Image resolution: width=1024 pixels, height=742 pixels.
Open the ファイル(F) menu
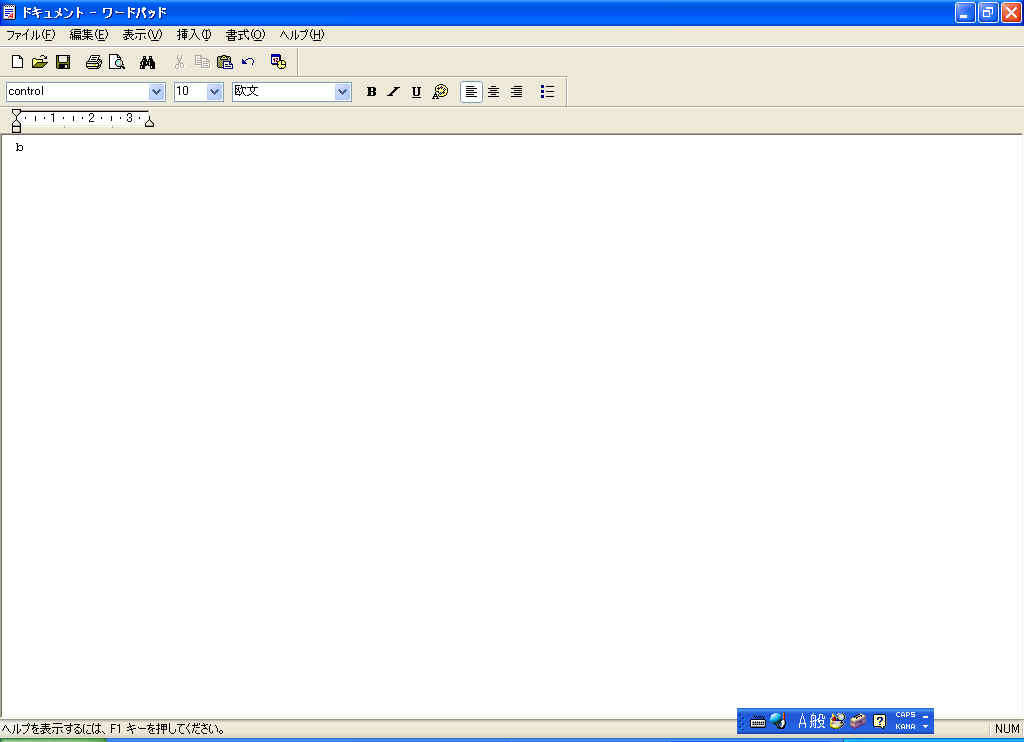pyautogui.click(x=30, y=35)
